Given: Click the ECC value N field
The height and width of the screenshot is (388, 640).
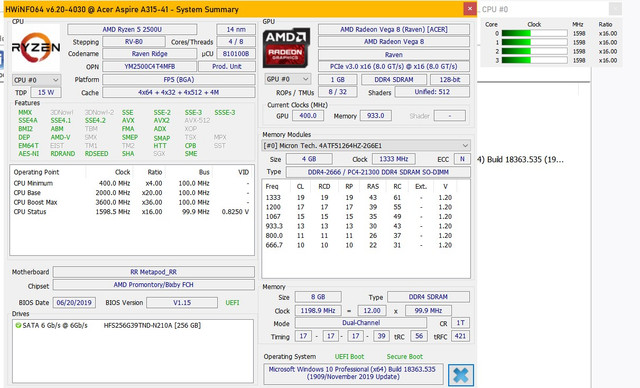Looking at the screenshot, I should tap(462, 159).
